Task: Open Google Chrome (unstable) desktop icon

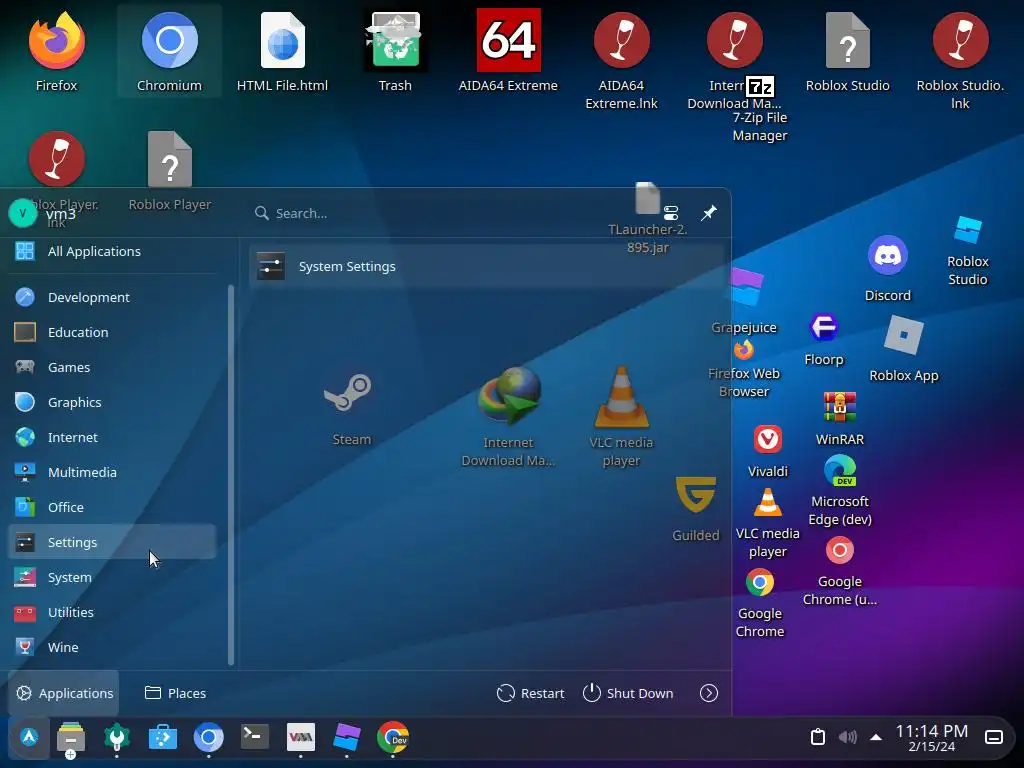Action: tap(839, 551)
